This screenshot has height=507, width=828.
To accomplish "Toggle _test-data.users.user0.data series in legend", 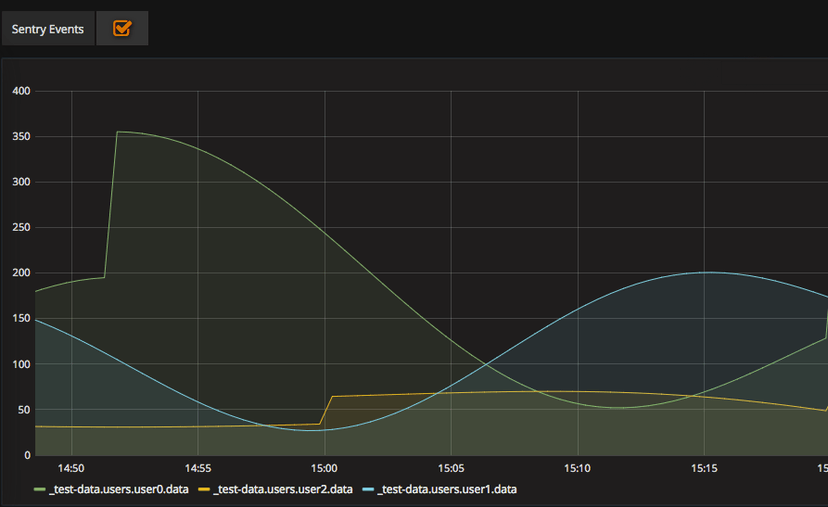I will (119, 489).
